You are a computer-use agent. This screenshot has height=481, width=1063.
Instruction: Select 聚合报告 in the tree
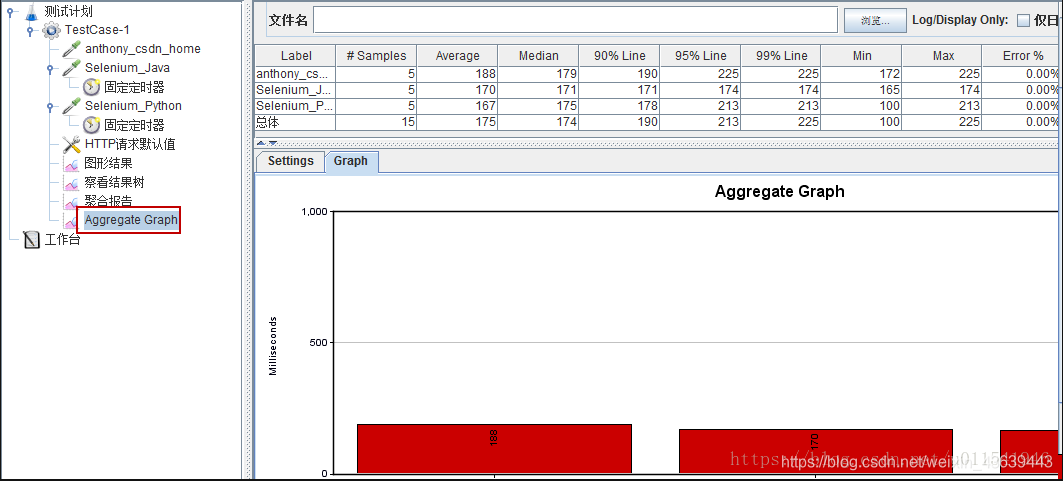[x=108, y=201]
